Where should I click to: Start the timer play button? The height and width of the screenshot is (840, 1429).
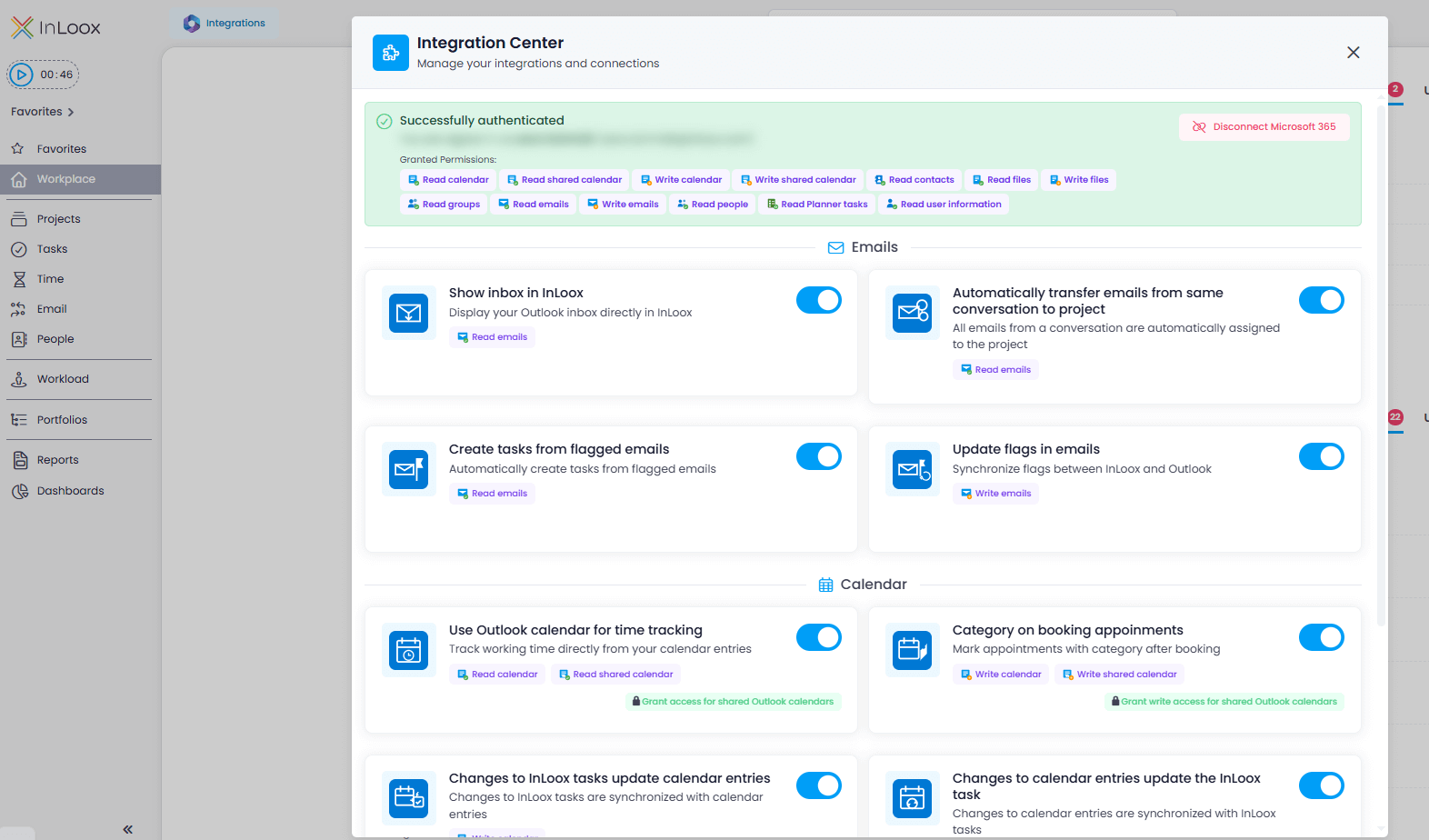click(x=23, y=75)
